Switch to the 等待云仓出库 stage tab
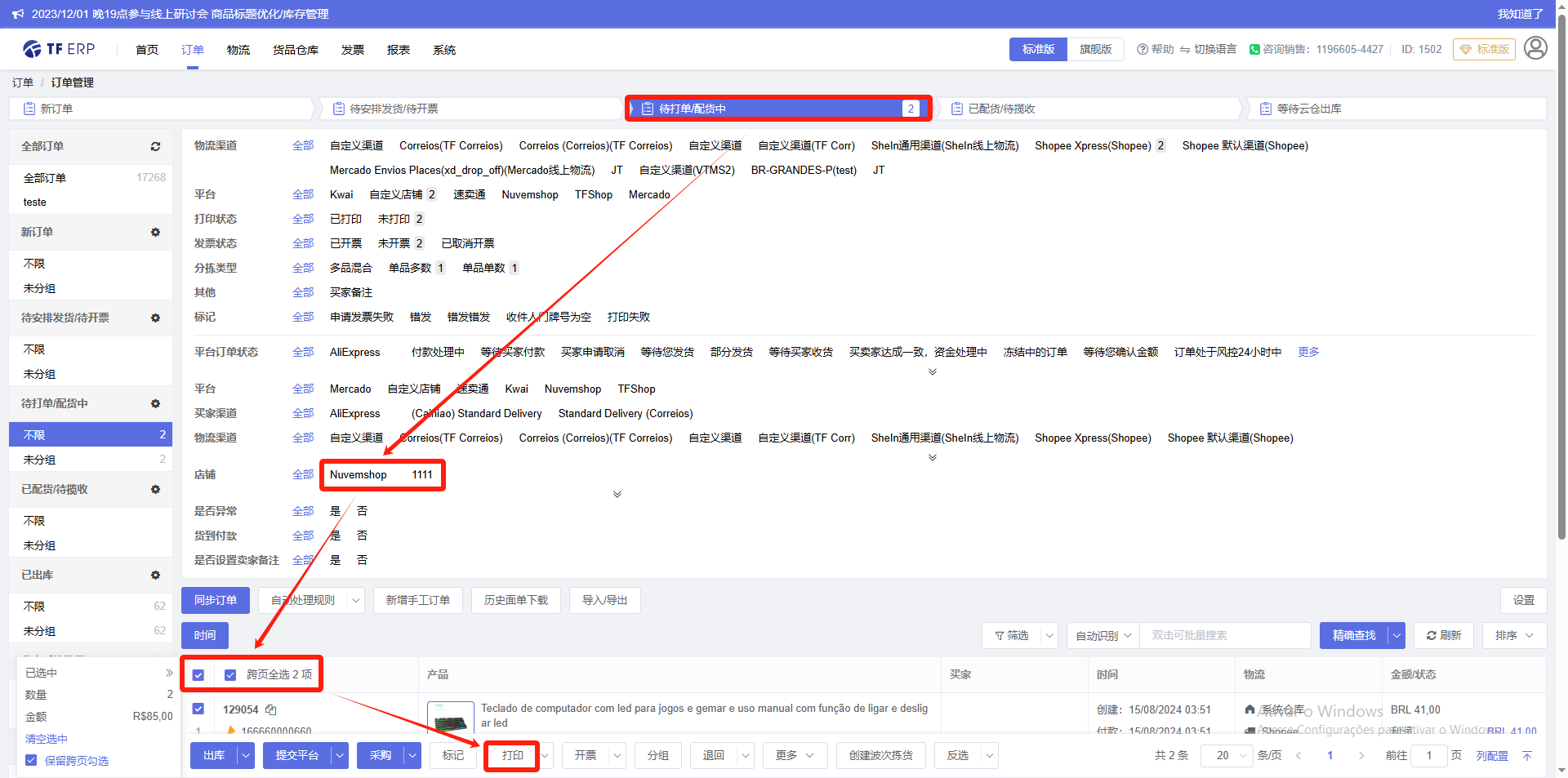This screenshot has width=1568, height=778. pyautogui.click(x=1396, y=109)
